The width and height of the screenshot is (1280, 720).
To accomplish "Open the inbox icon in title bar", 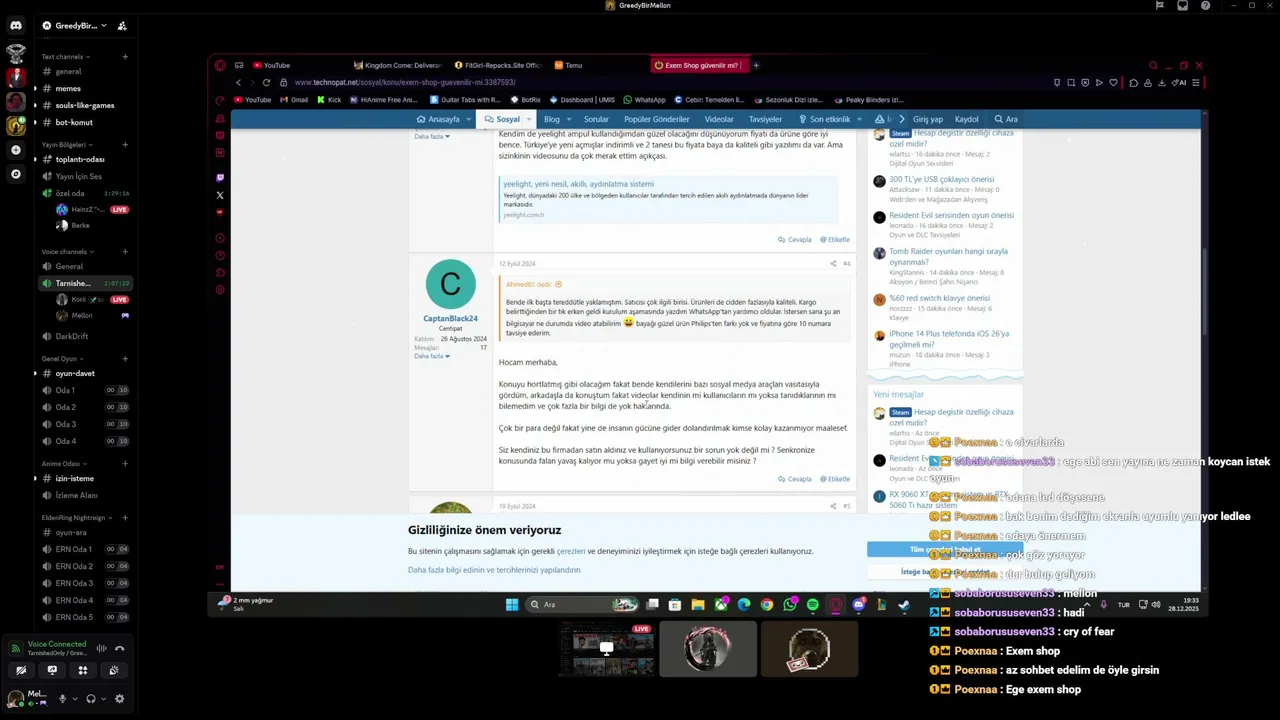I will (1182, 6).
